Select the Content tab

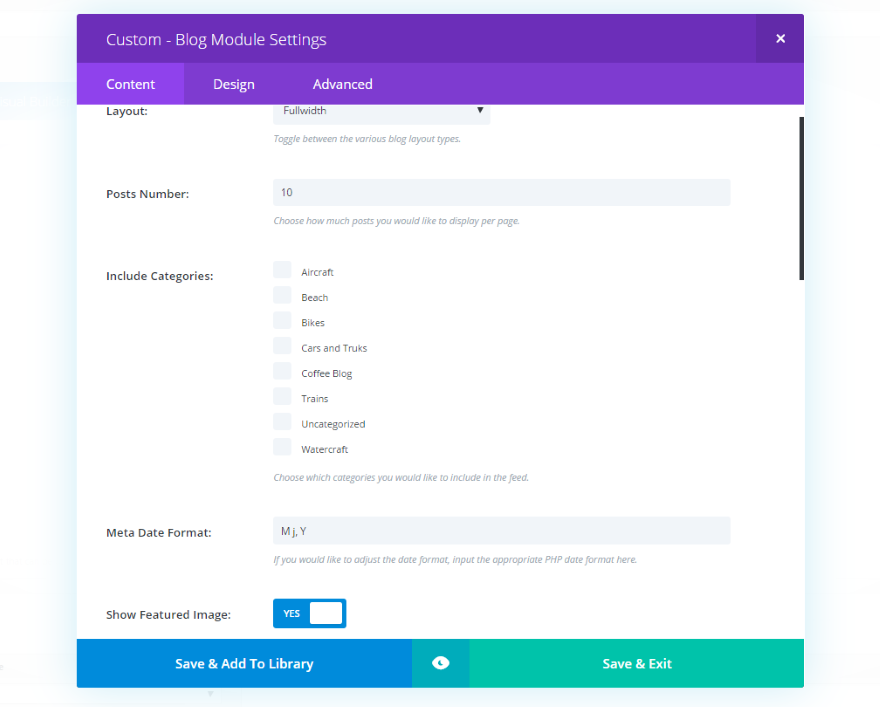coord(131,85)
